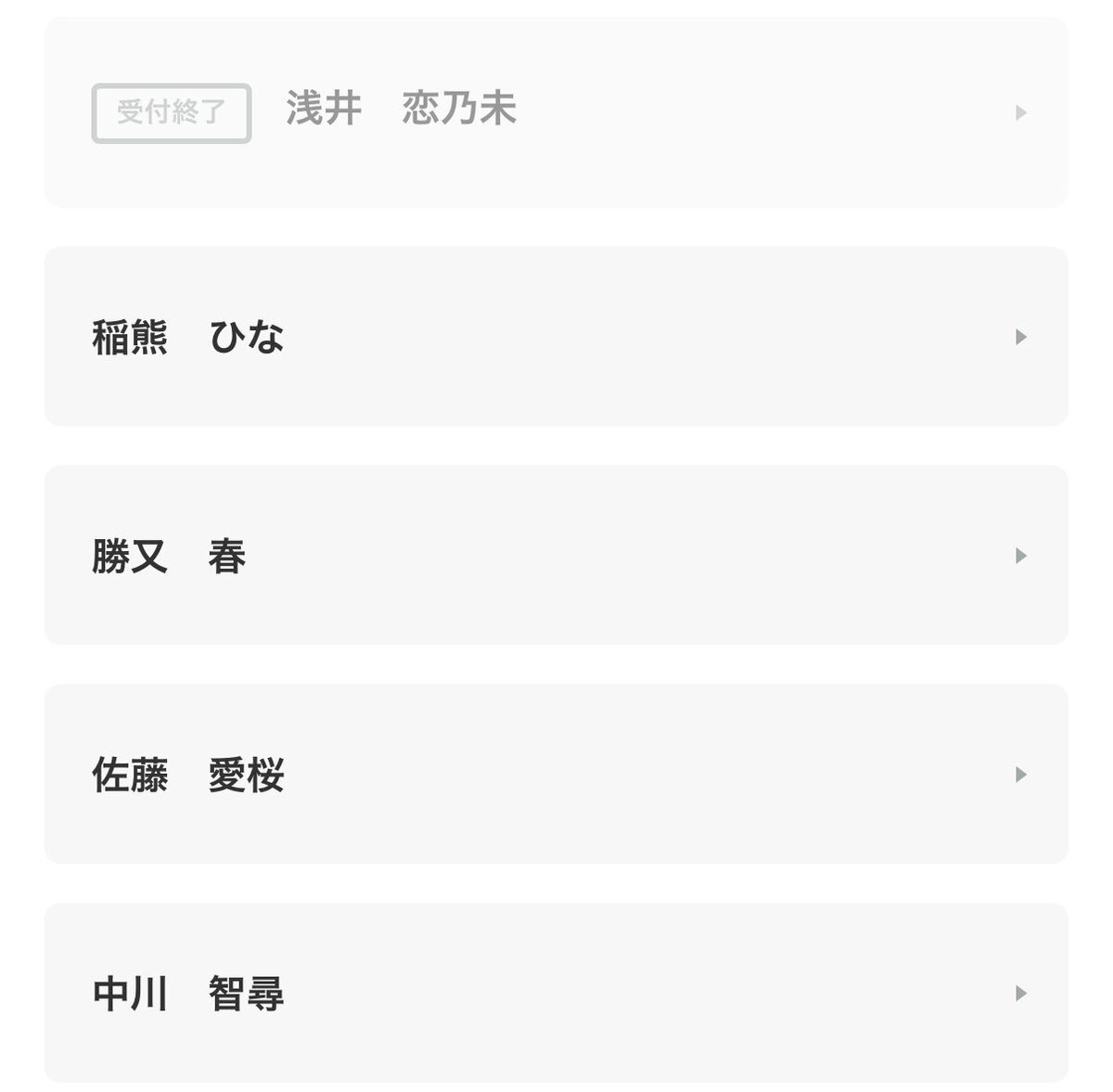
Task: Open 勝又 春 via its right arrow
Action: pyautogui.click(x=1020, y=556)
